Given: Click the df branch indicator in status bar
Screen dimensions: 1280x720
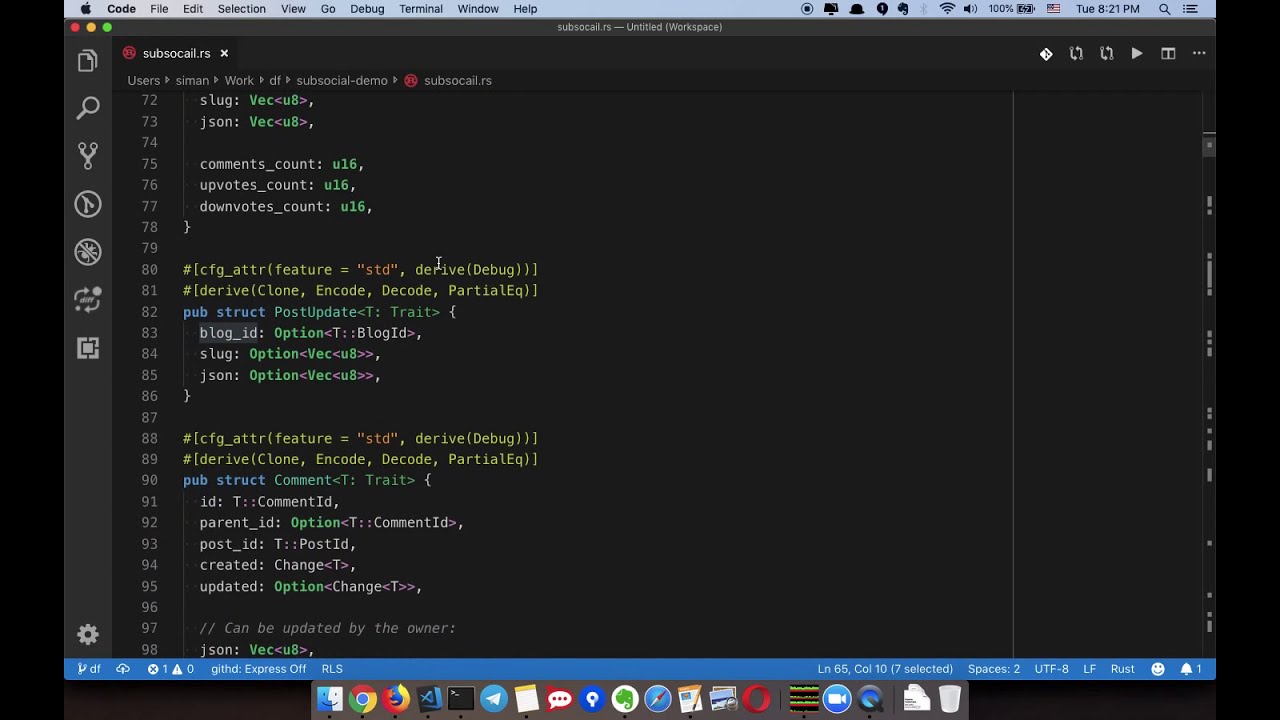Looking at the screenshot, I should (90, 669).
